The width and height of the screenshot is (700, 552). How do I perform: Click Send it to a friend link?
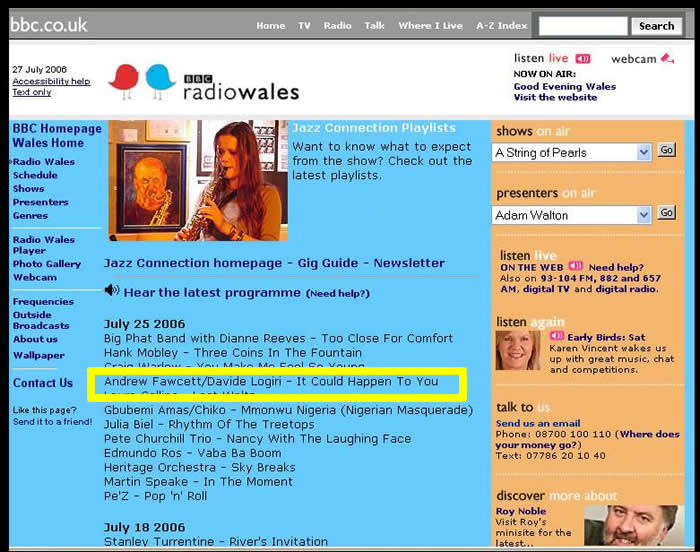(x=53, y=422)
